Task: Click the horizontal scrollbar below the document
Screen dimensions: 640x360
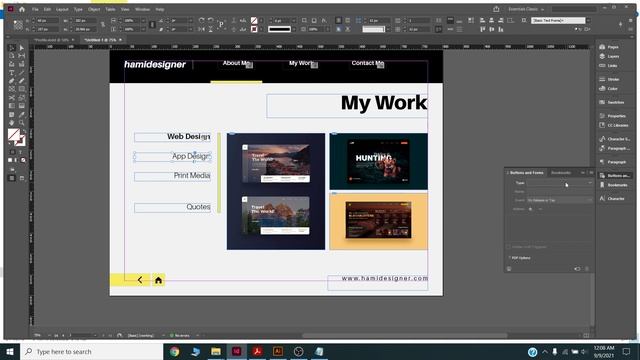Action: point(404,336)
